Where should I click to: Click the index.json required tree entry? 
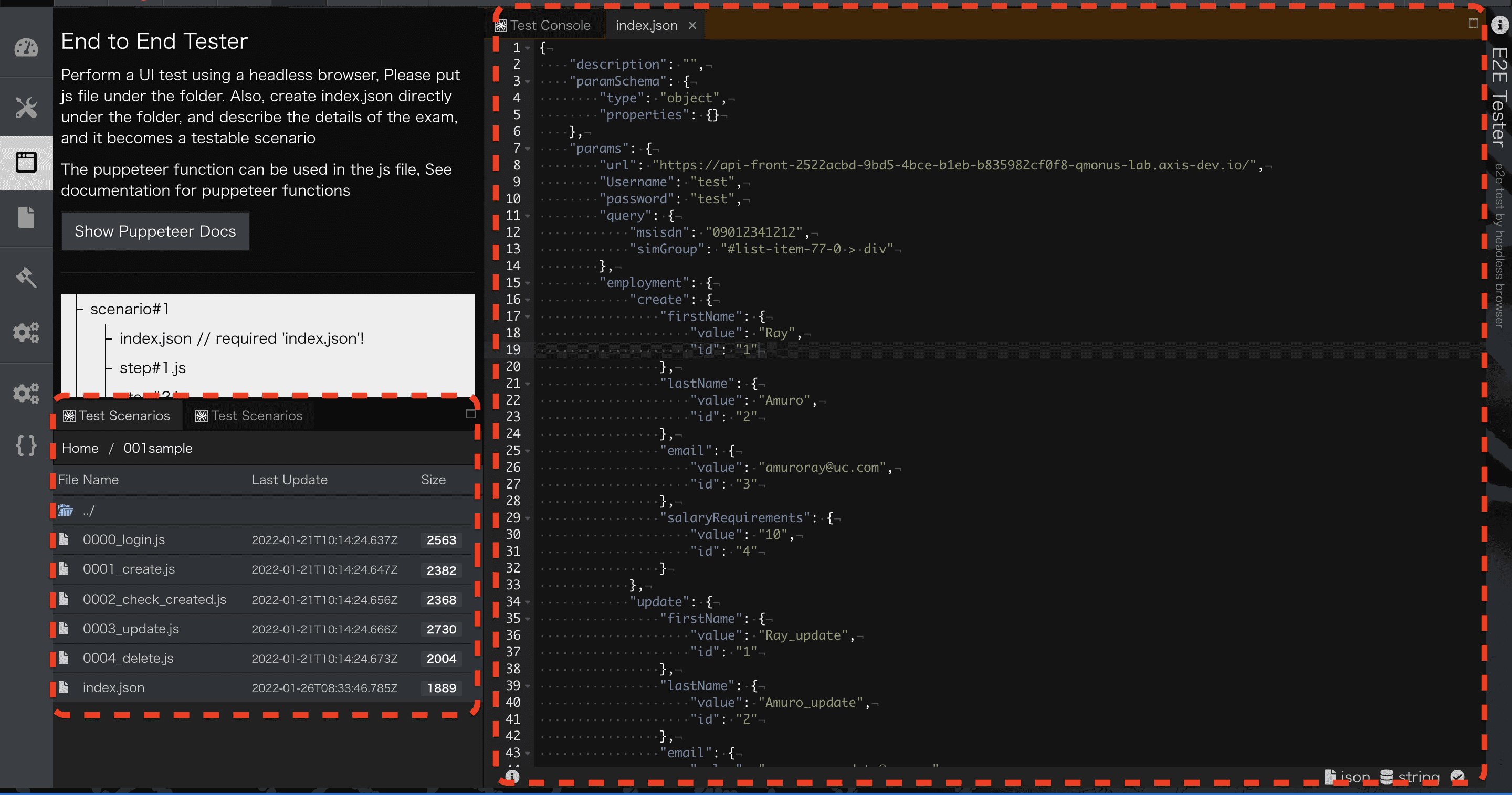[242, 338]
